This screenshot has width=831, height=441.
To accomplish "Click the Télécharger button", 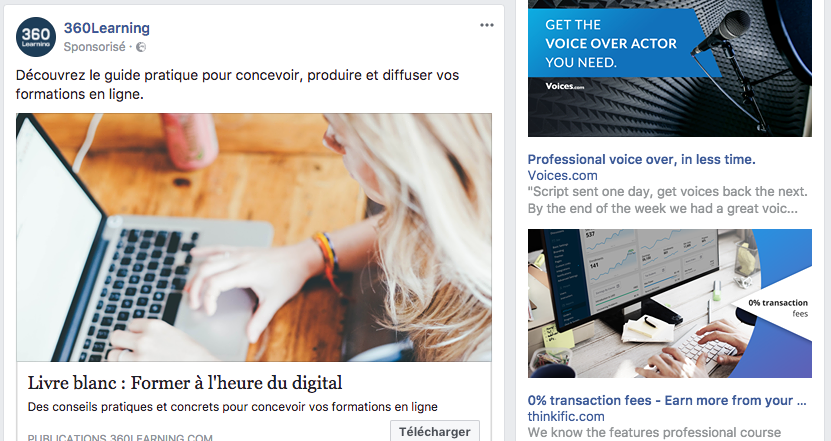I will click(435, 431).
